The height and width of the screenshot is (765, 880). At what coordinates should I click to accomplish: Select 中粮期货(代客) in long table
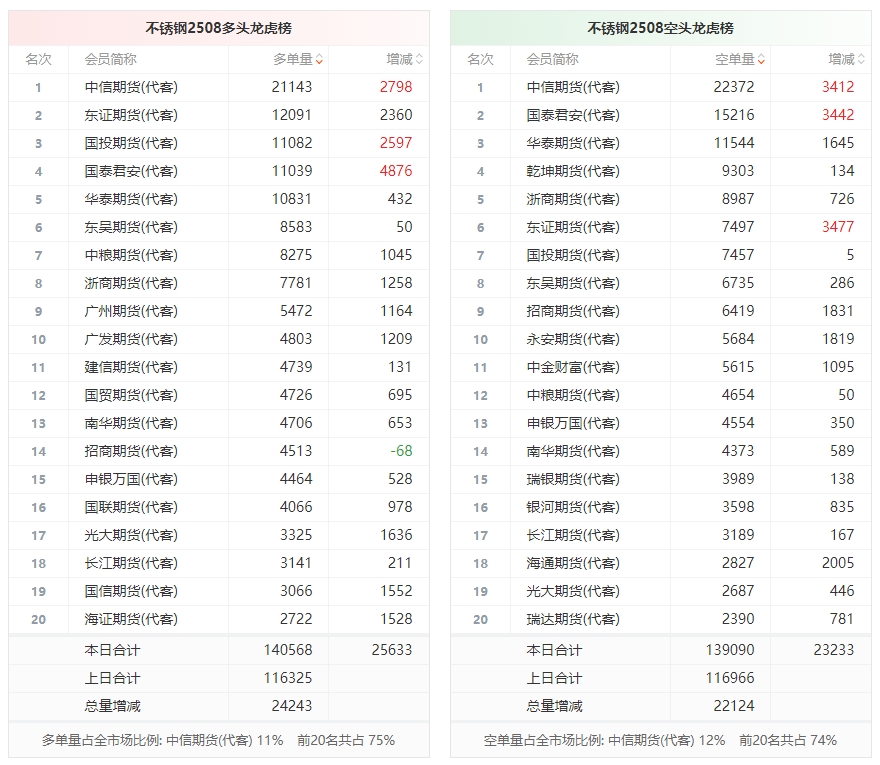tap(131, 255)
